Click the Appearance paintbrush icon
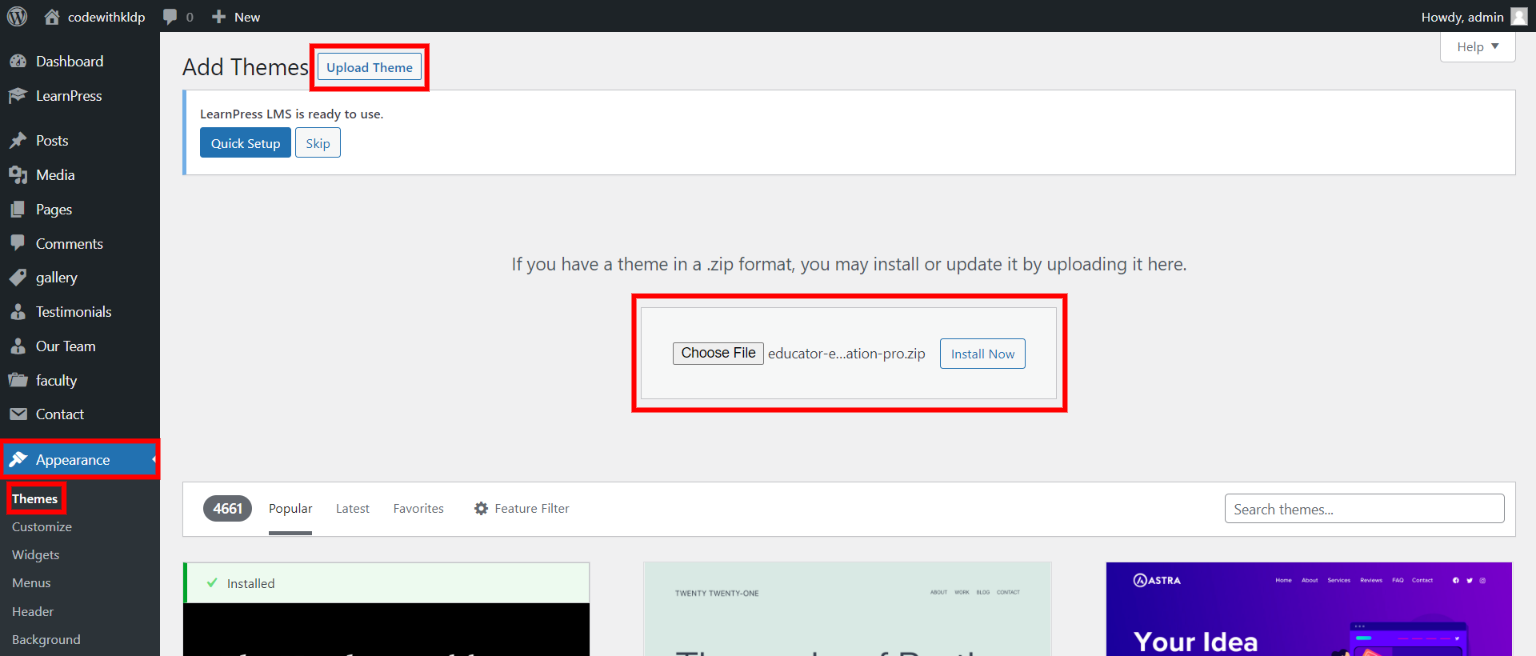The height and width of the screenshot is (656, 1536). [x=18, y=460]
